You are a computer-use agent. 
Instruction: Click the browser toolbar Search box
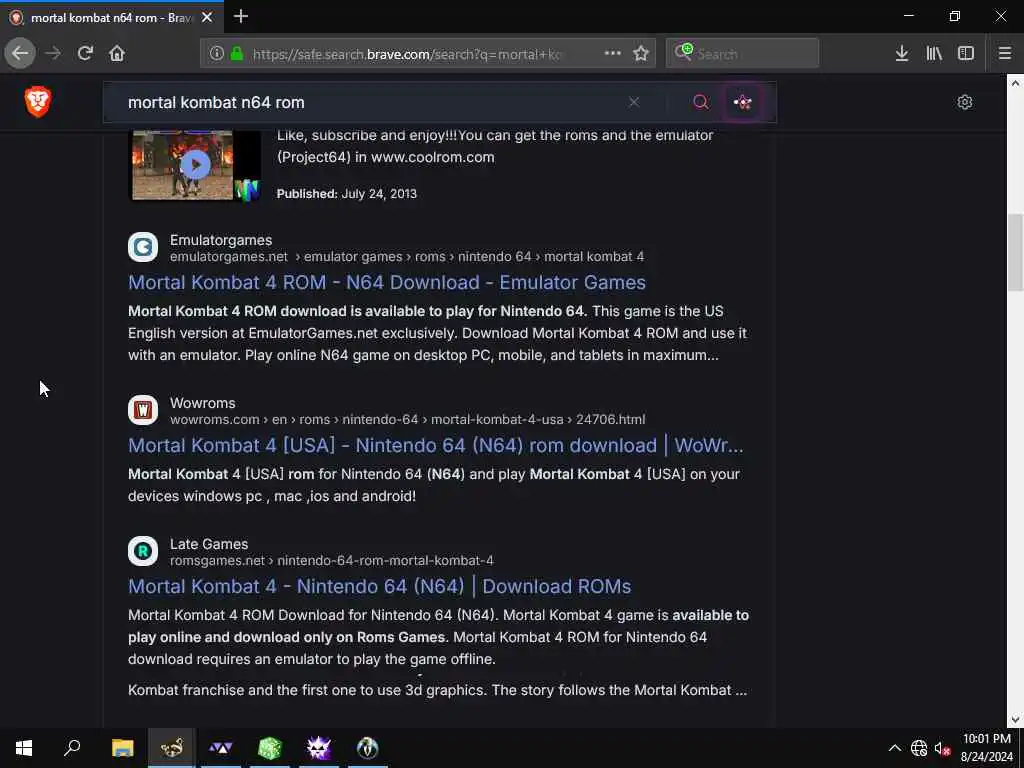(743, 54)
